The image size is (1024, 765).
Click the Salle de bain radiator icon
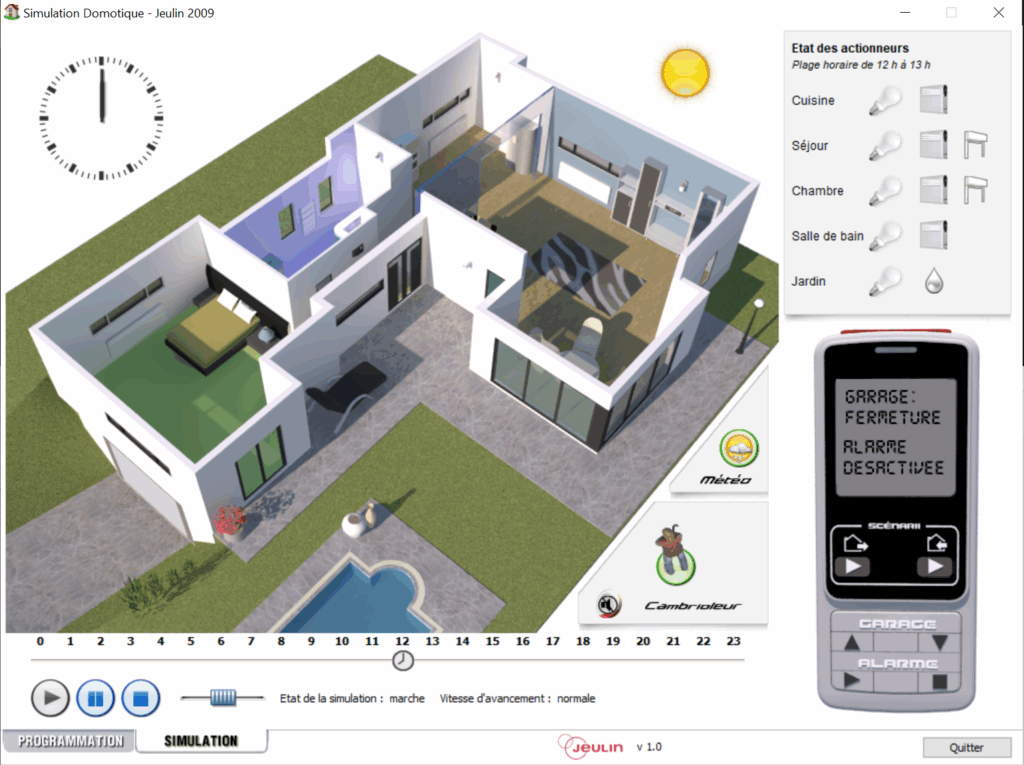click(933, 236)
